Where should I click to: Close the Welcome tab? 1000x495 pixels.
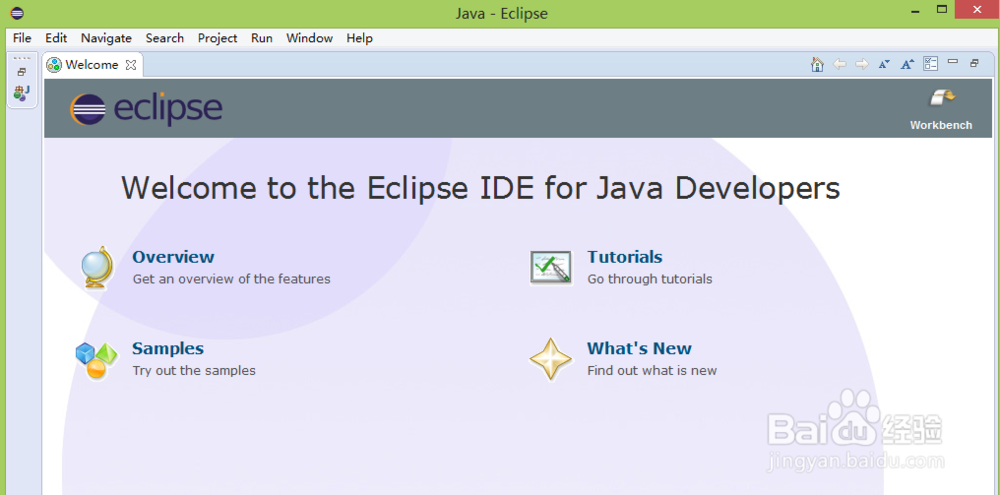[x=131, y=65]
